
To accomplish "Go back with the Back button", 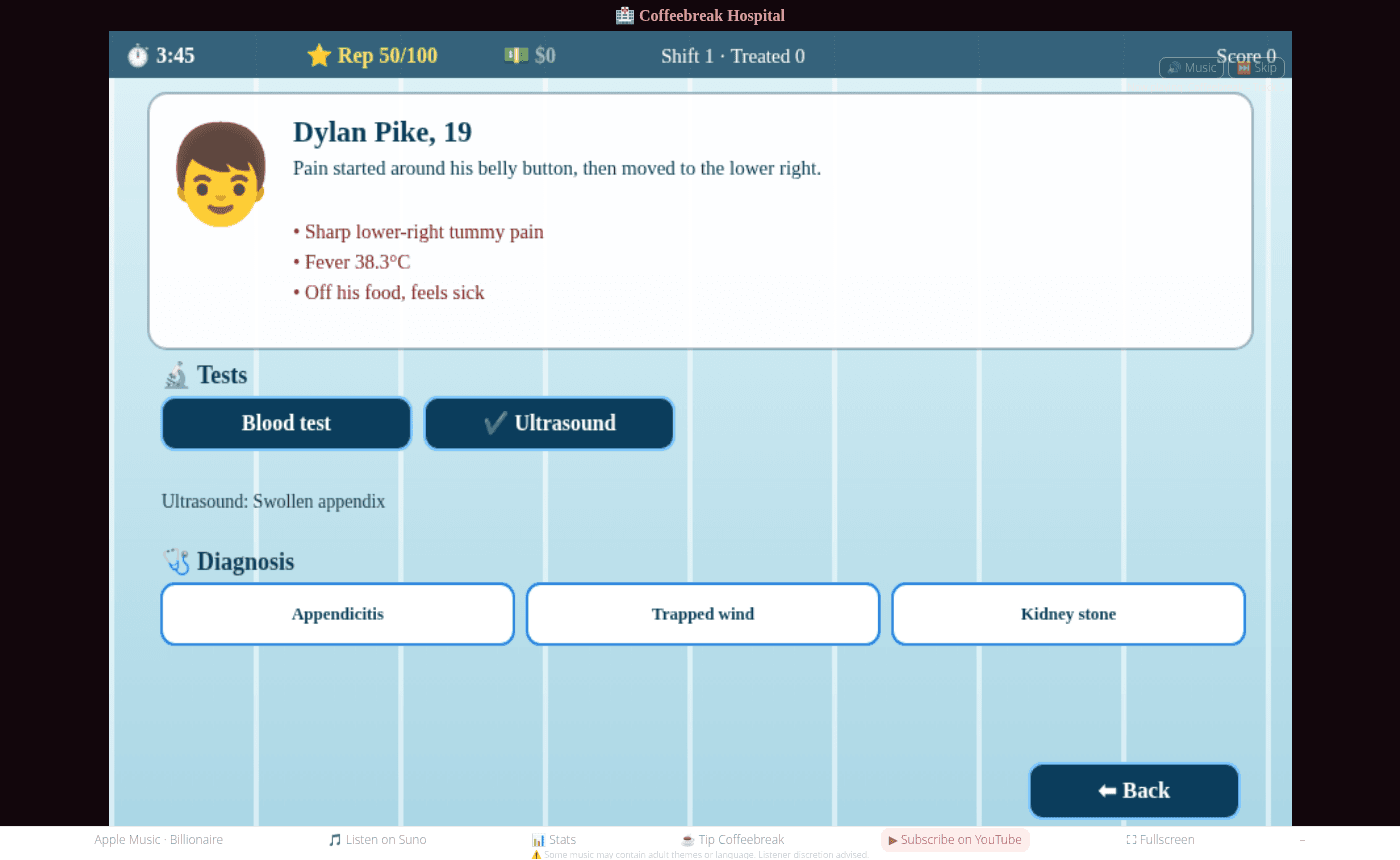I will (1134, 791).
